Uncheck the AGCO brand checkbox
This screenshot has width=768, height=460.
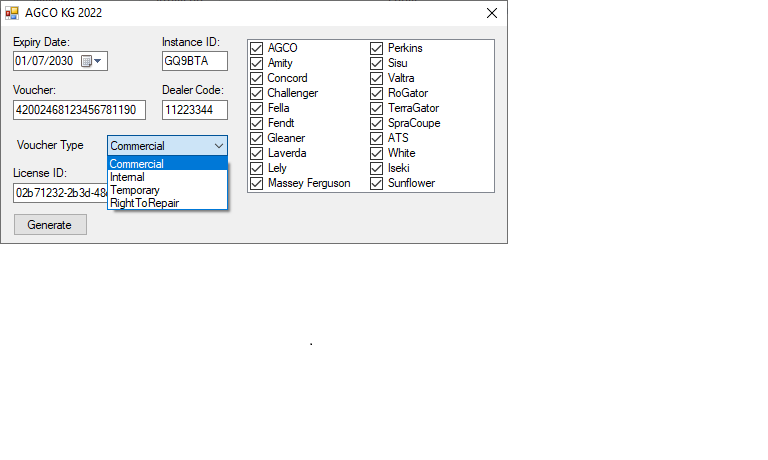pos(257,48)
